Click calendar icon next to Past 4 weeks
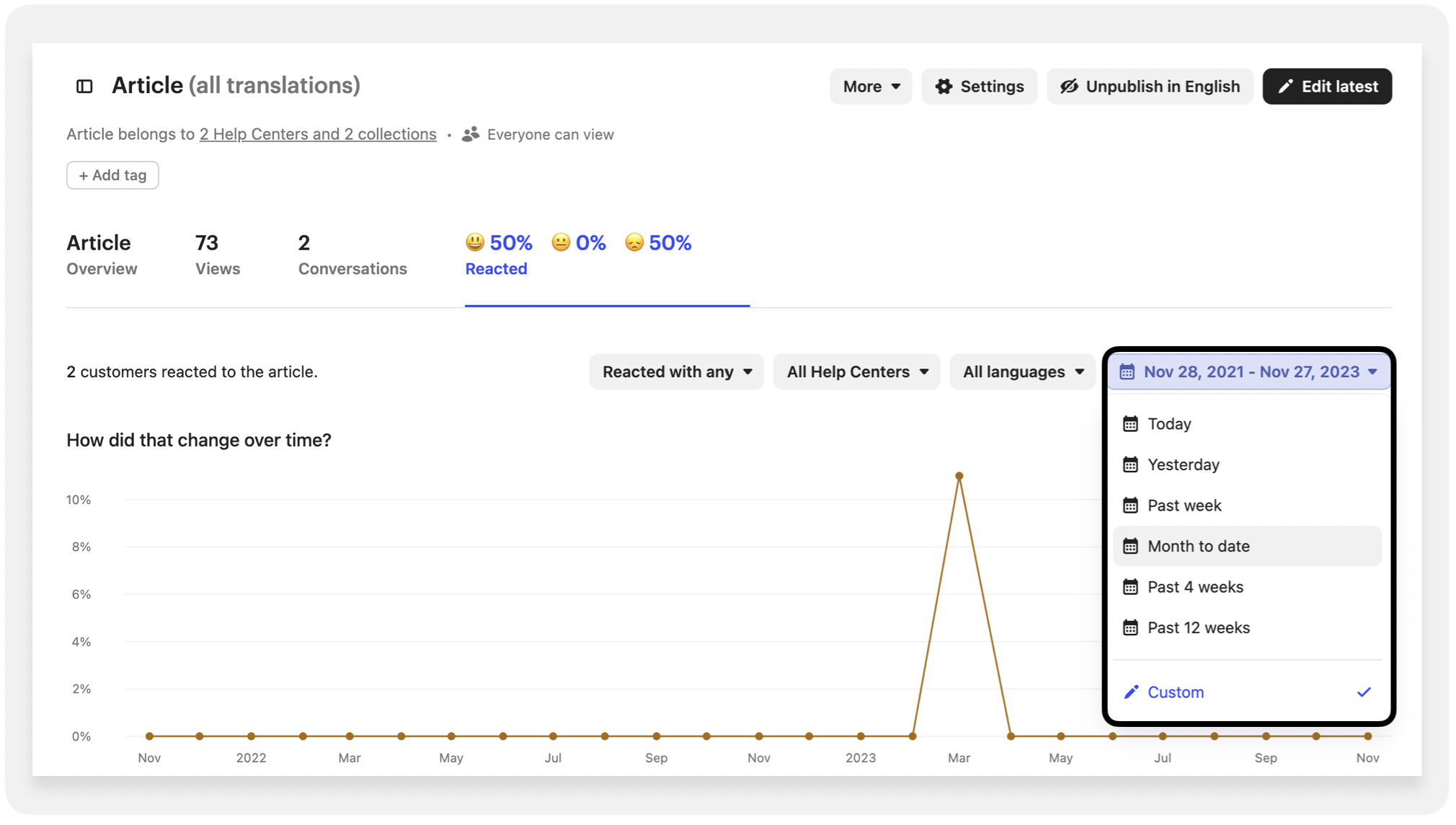1456x825 pixels. pos(1130,587)
